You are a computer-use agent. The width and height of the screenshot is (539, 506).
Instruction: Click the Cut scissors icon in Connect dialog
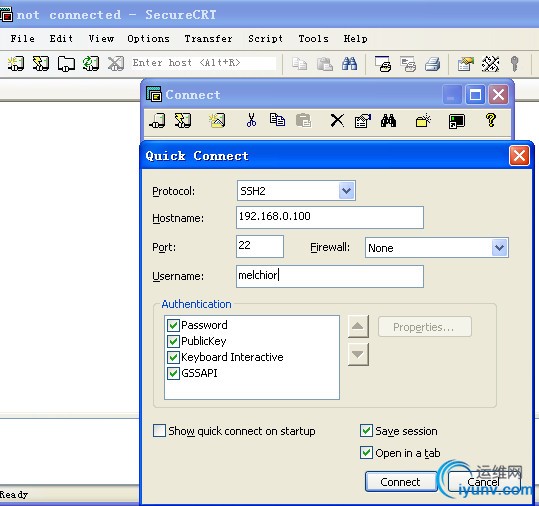pos(251,121)
